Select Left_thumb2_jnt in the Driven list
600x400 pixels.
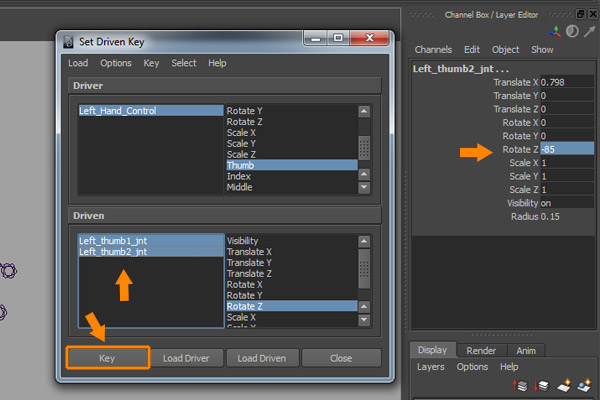click(151, 251)
